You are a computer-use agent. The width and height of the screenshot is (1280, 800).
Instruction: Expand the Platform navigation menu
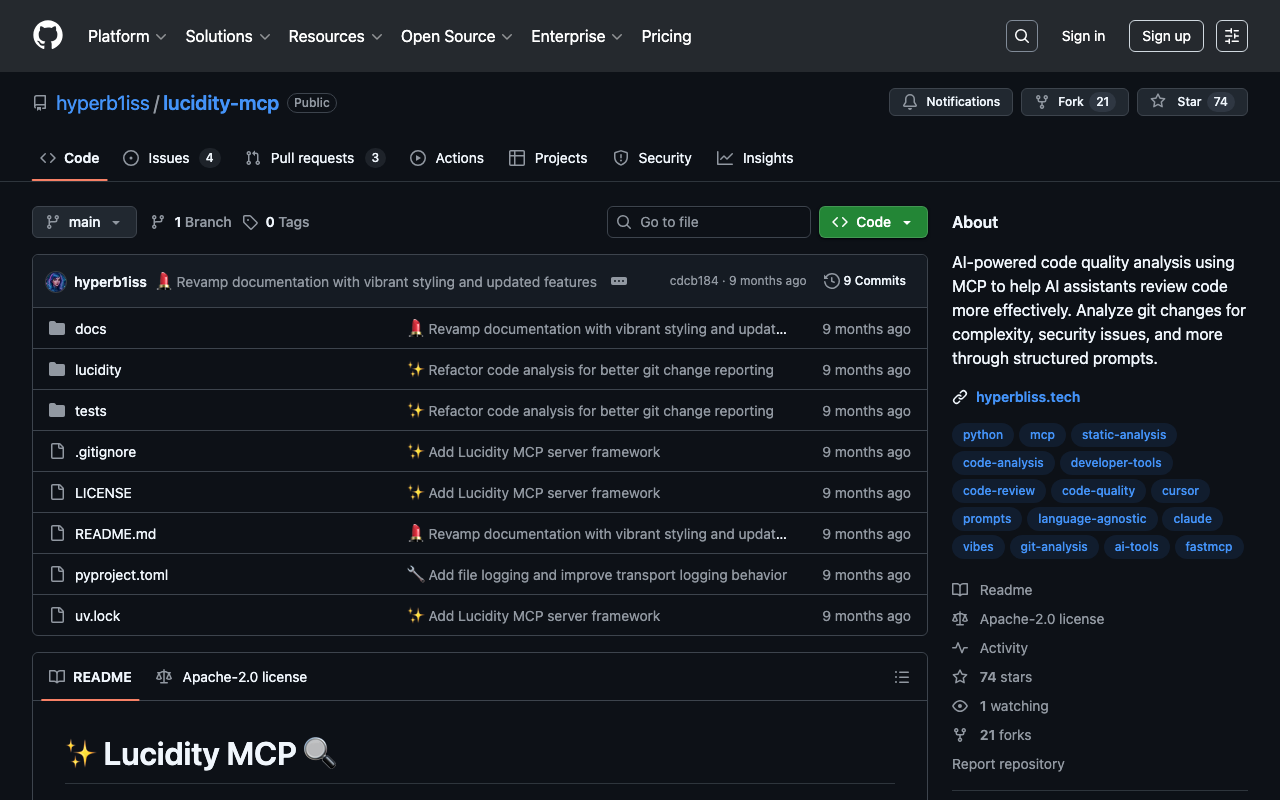(127, 36)
